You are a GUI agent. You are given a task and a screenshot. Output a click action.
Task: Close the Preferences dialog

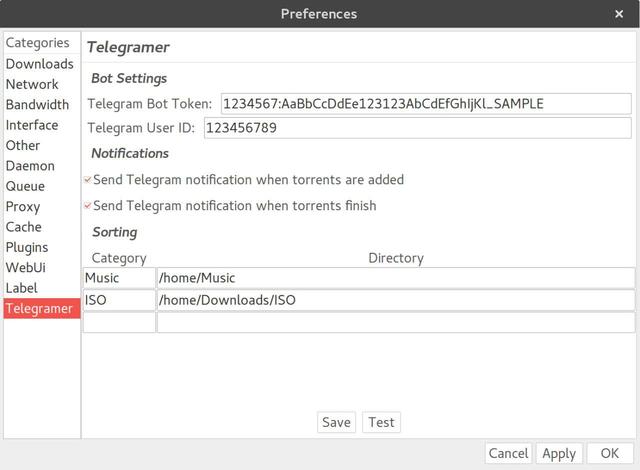619,14
